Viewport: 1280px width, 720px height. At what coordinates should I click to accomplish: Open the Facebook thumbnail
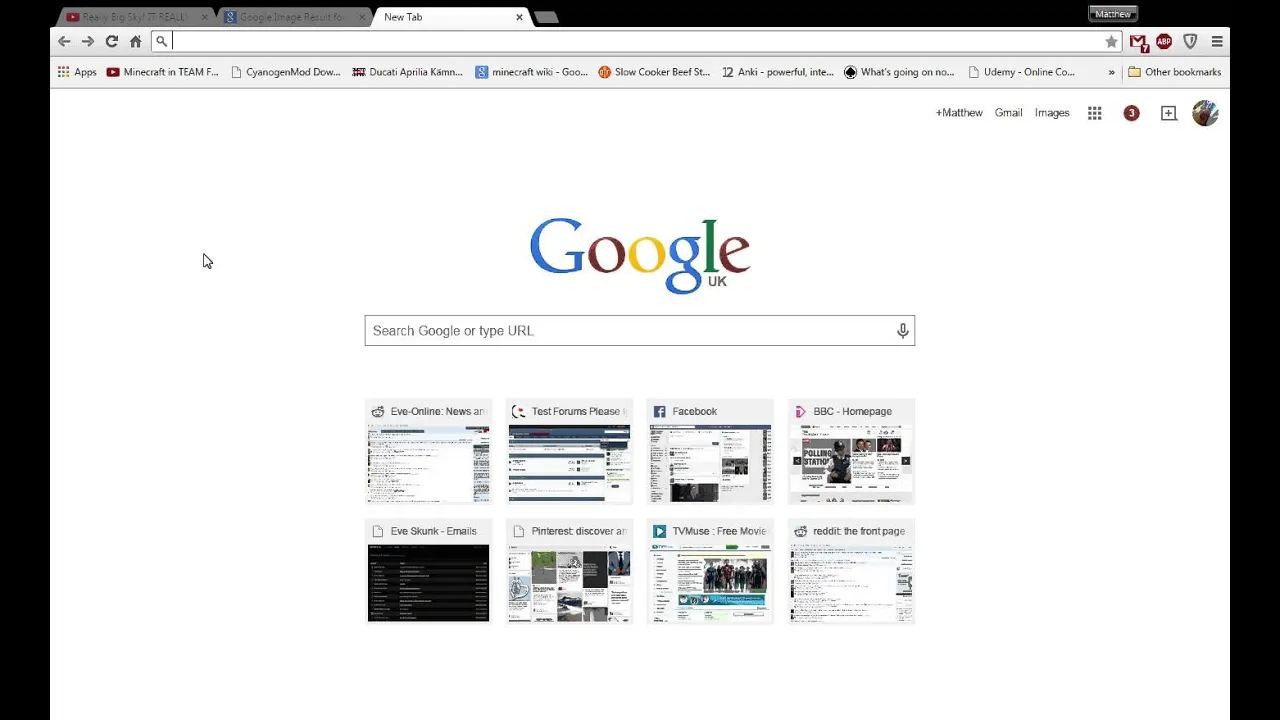710,452
